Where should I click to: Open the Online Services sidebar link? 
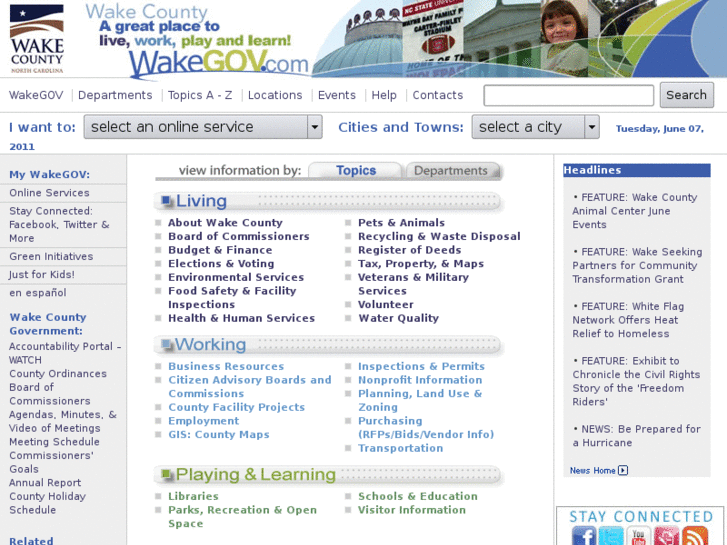pos(49,193)
